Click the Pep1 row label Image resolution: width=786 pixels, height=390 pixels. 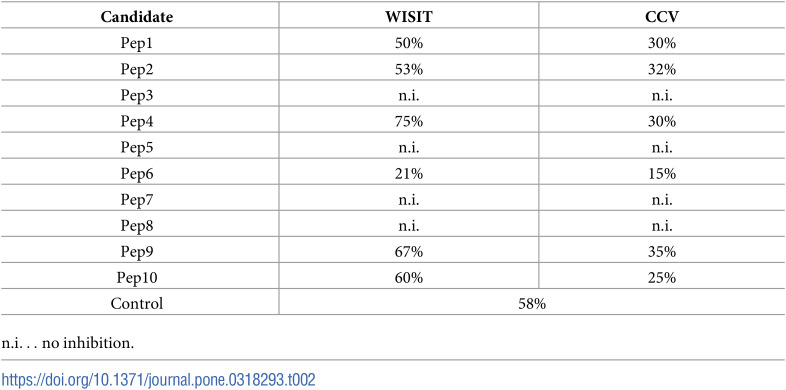(137, 43)
